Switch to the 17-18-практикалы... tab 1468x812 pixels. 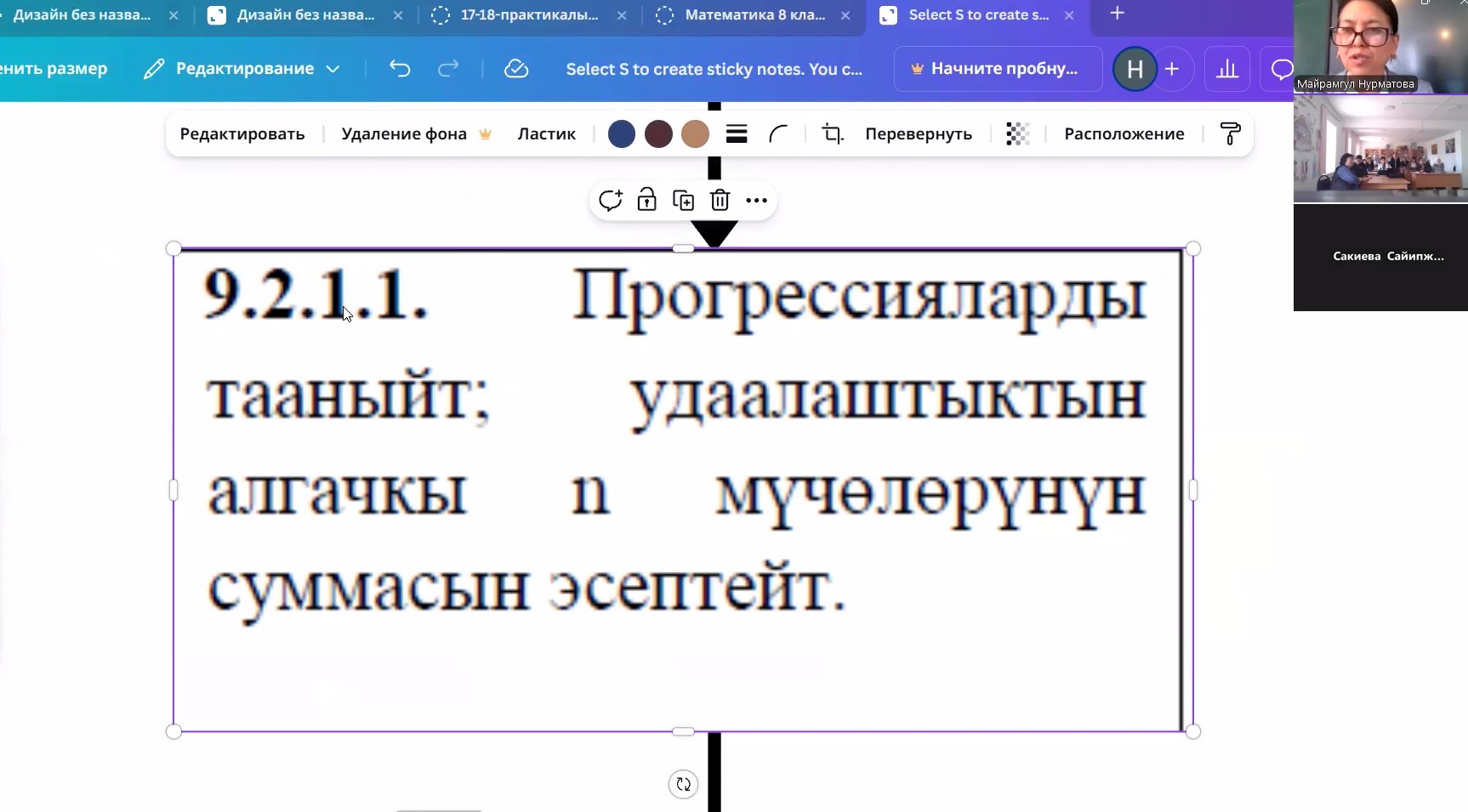(529, 15)
